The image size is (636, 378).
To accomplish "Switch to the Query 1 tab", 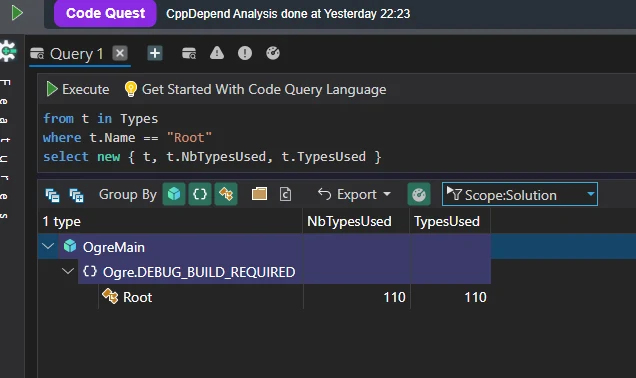I will click(77, 54).
